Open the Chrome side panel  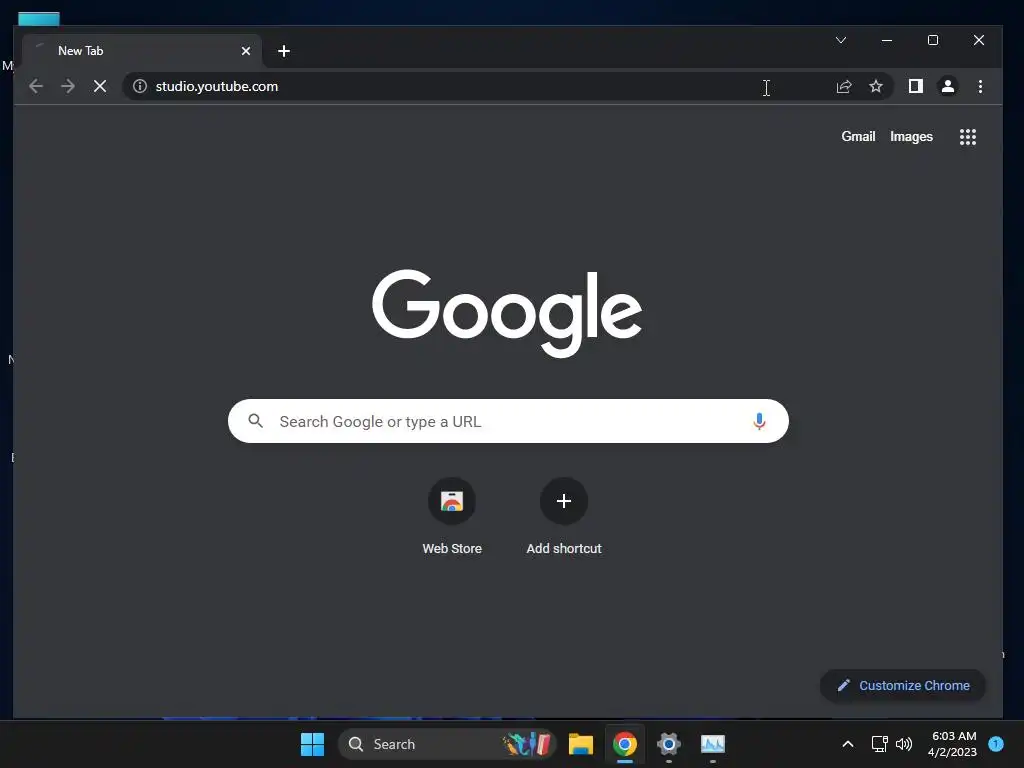coord(916,86)
